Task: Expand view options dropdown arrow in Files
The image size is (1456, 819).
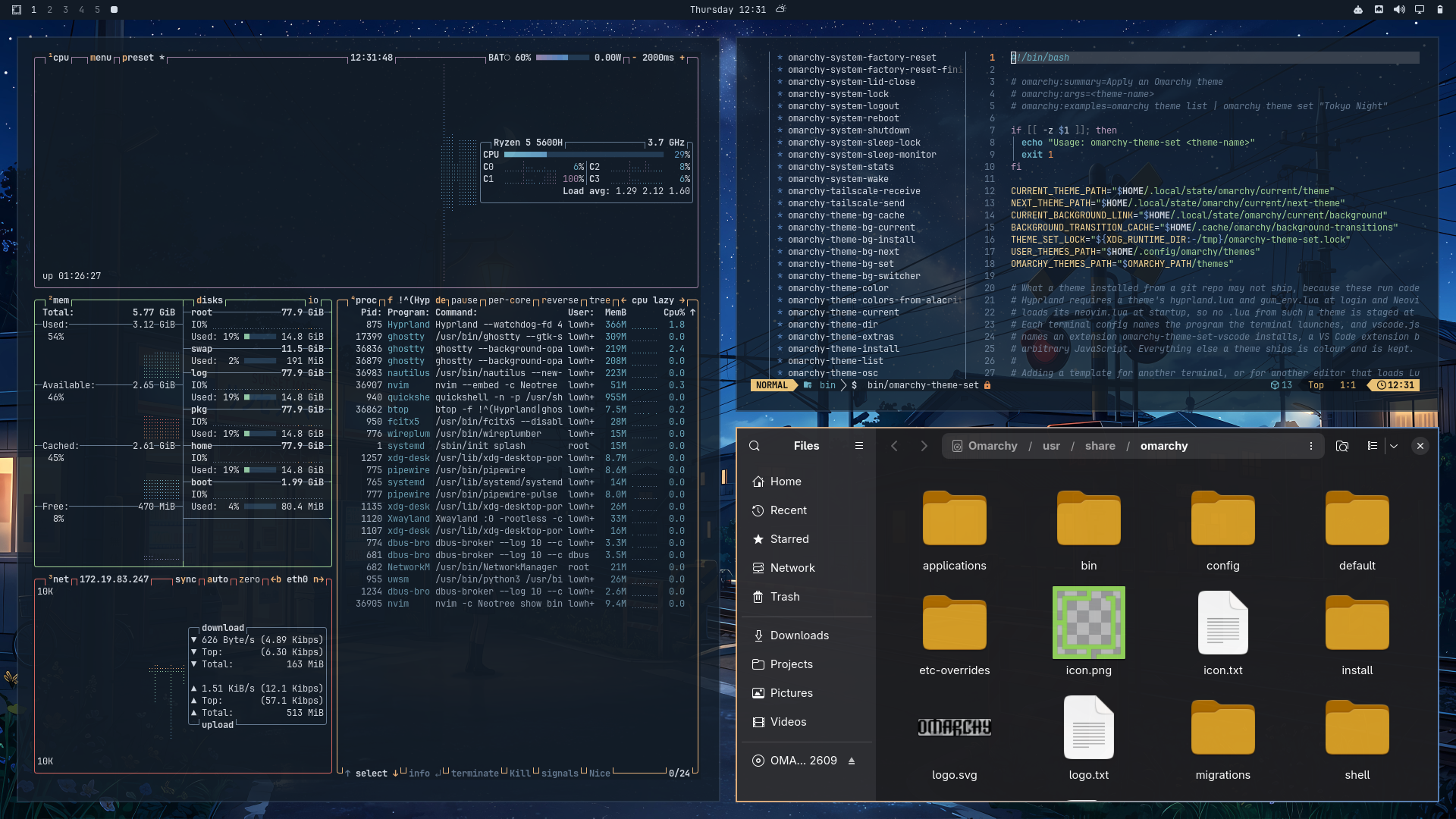Action: click(x=1394, y=446)
